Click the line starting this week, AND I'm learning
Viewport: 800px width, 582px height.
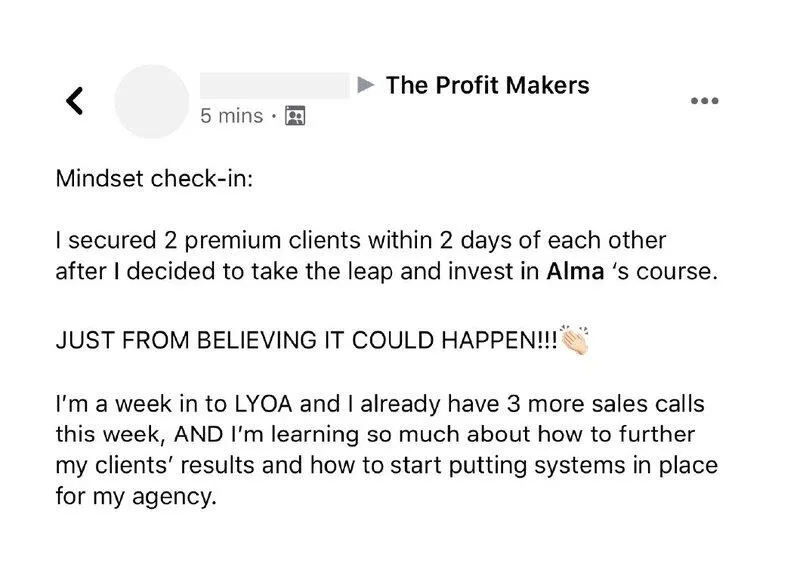pos(375,435)
